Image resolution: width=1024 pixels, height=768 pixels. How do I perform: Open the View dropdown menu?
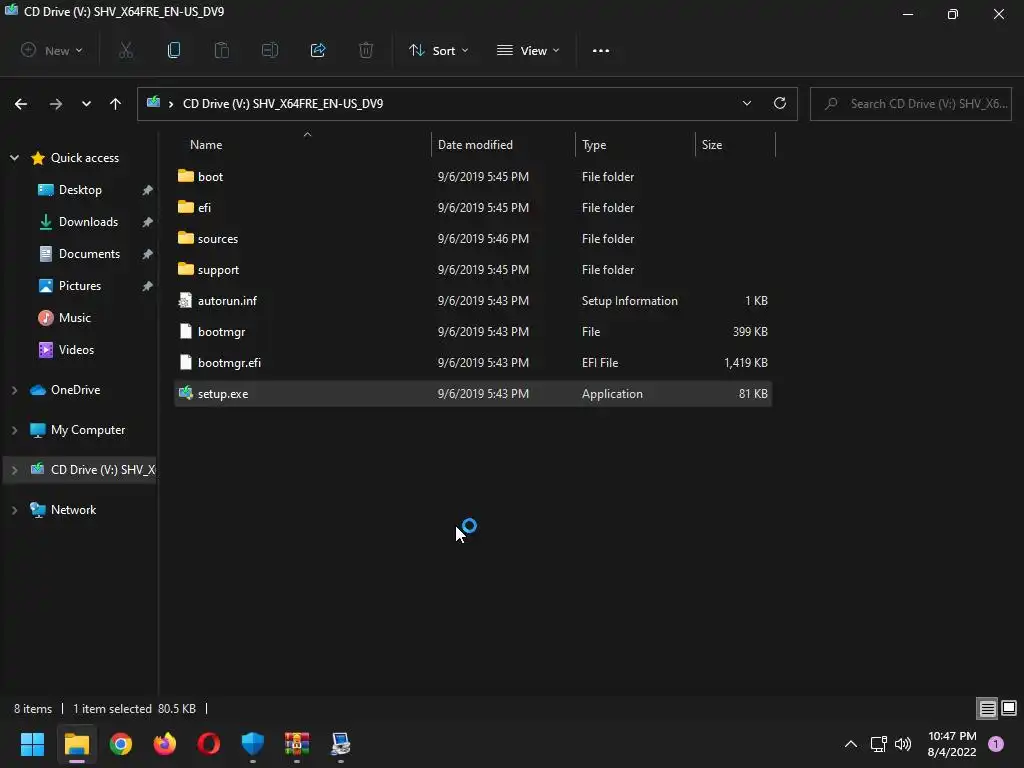tap(528, 50)
